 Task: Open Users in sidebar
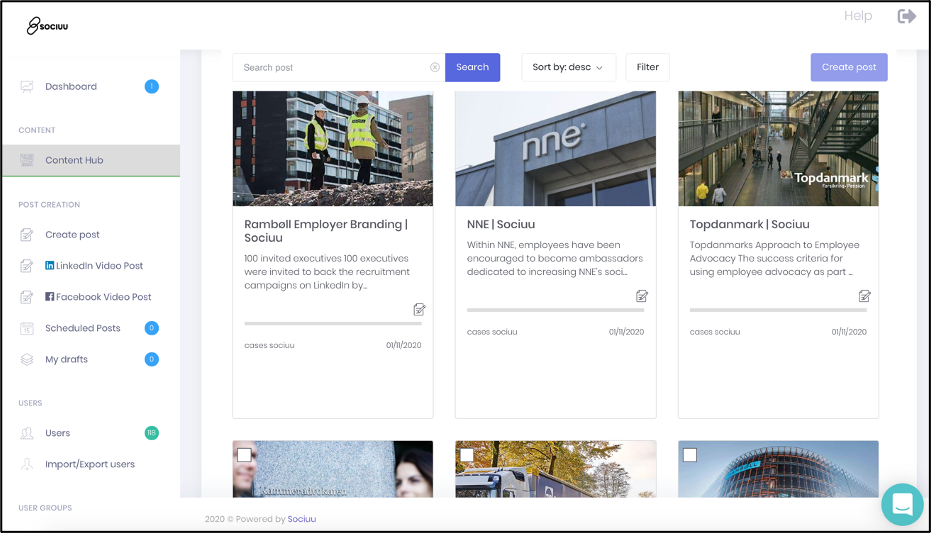tap(58, 433)
